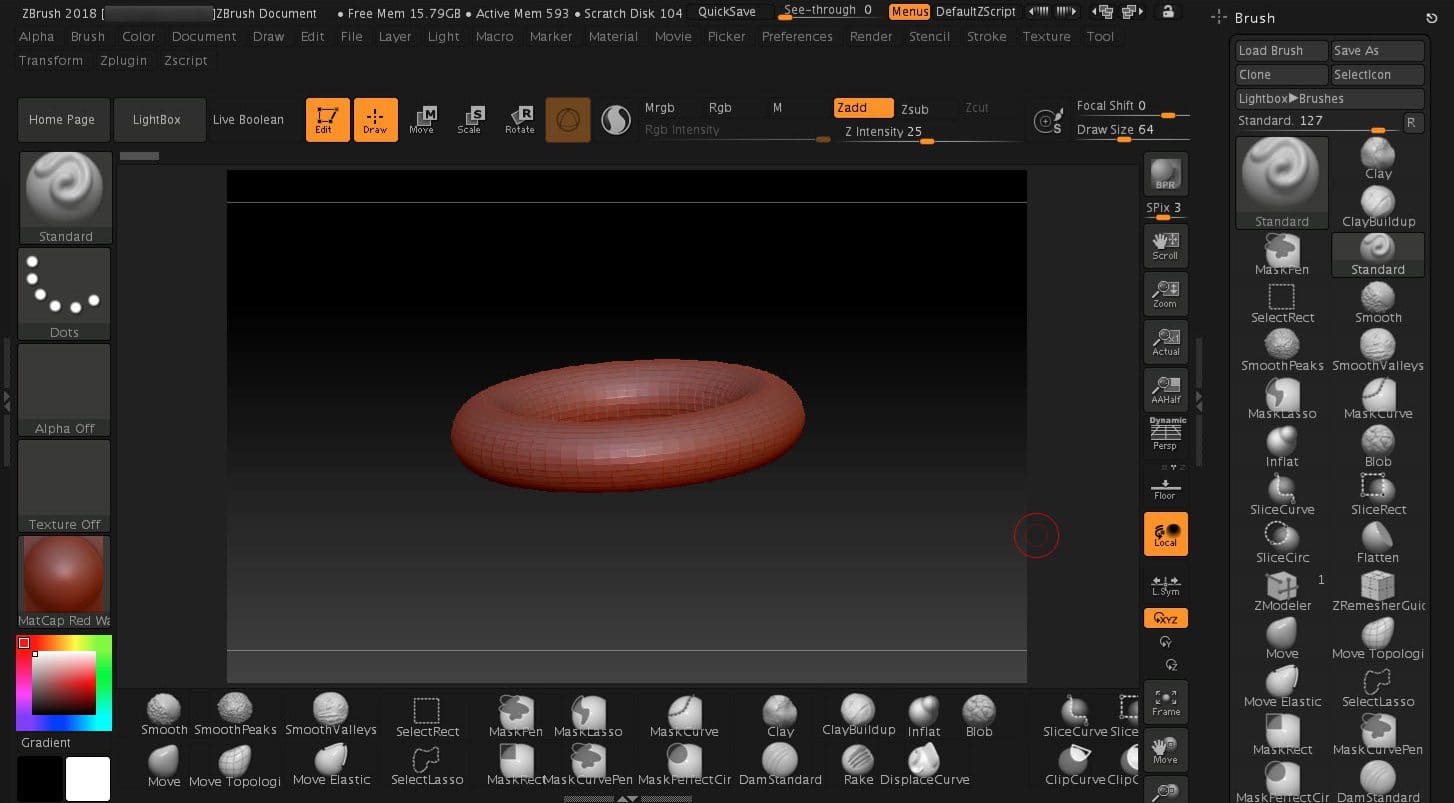The height and width of the screenshot is (803, 1454).
Task: Select the Rotate transform tool
Action: (520, 119)
